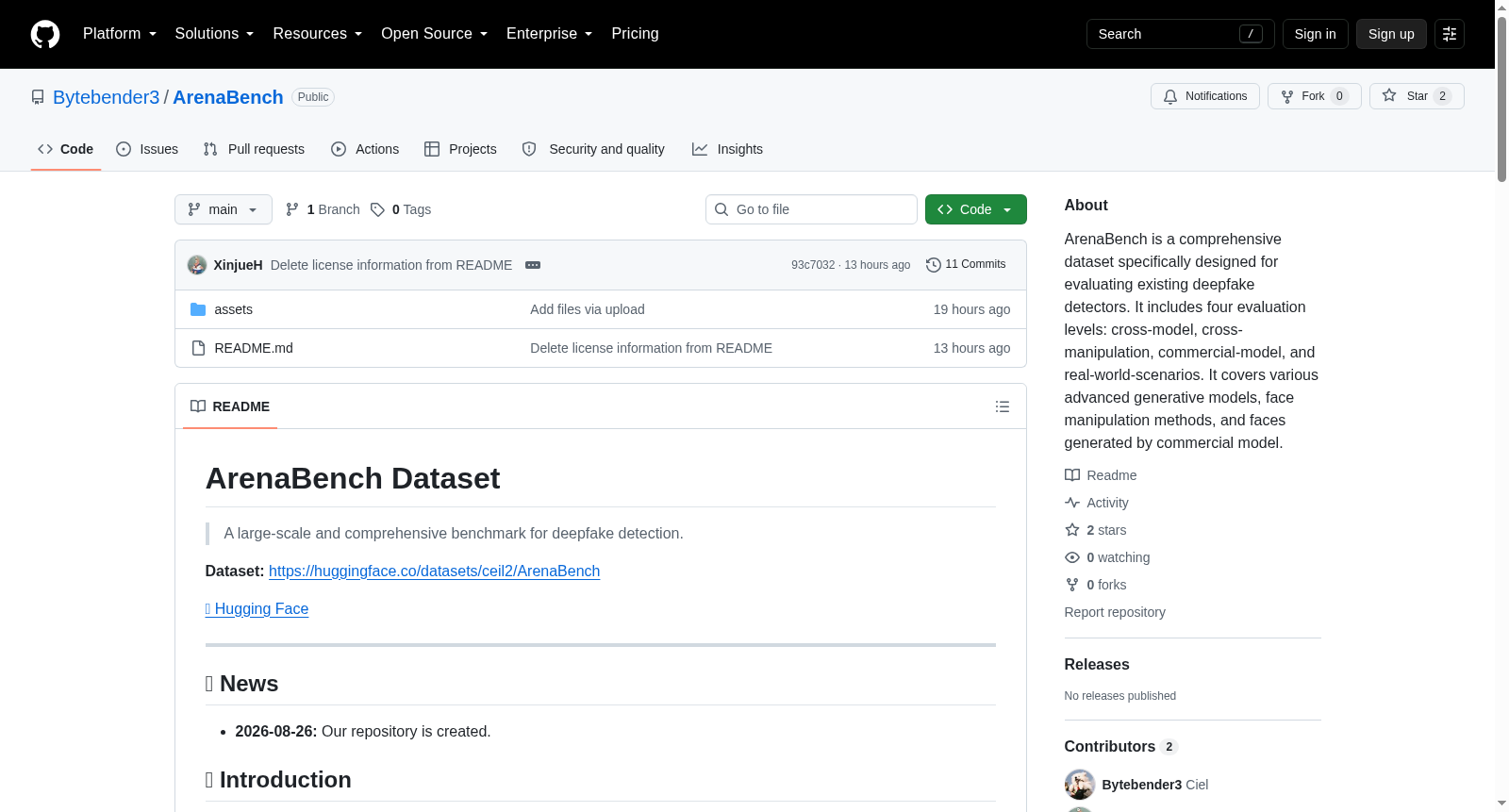Click the assets folder icon
This screenshot has height=812, width=1509.
[x=198, y=309]
